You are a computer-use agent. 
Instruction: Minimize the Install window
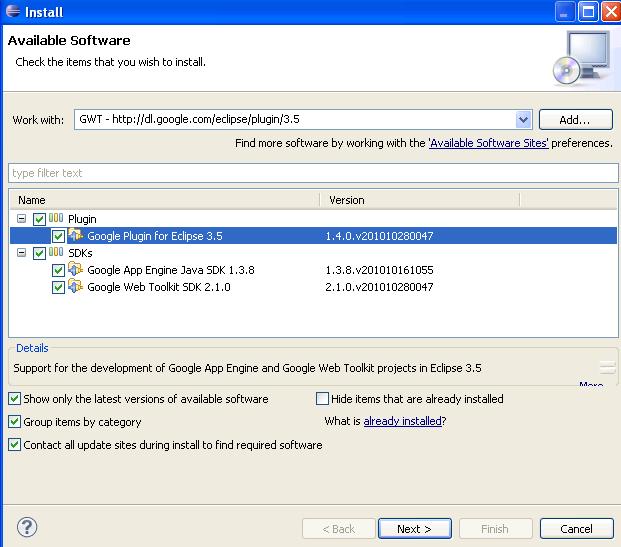(564, 11)
